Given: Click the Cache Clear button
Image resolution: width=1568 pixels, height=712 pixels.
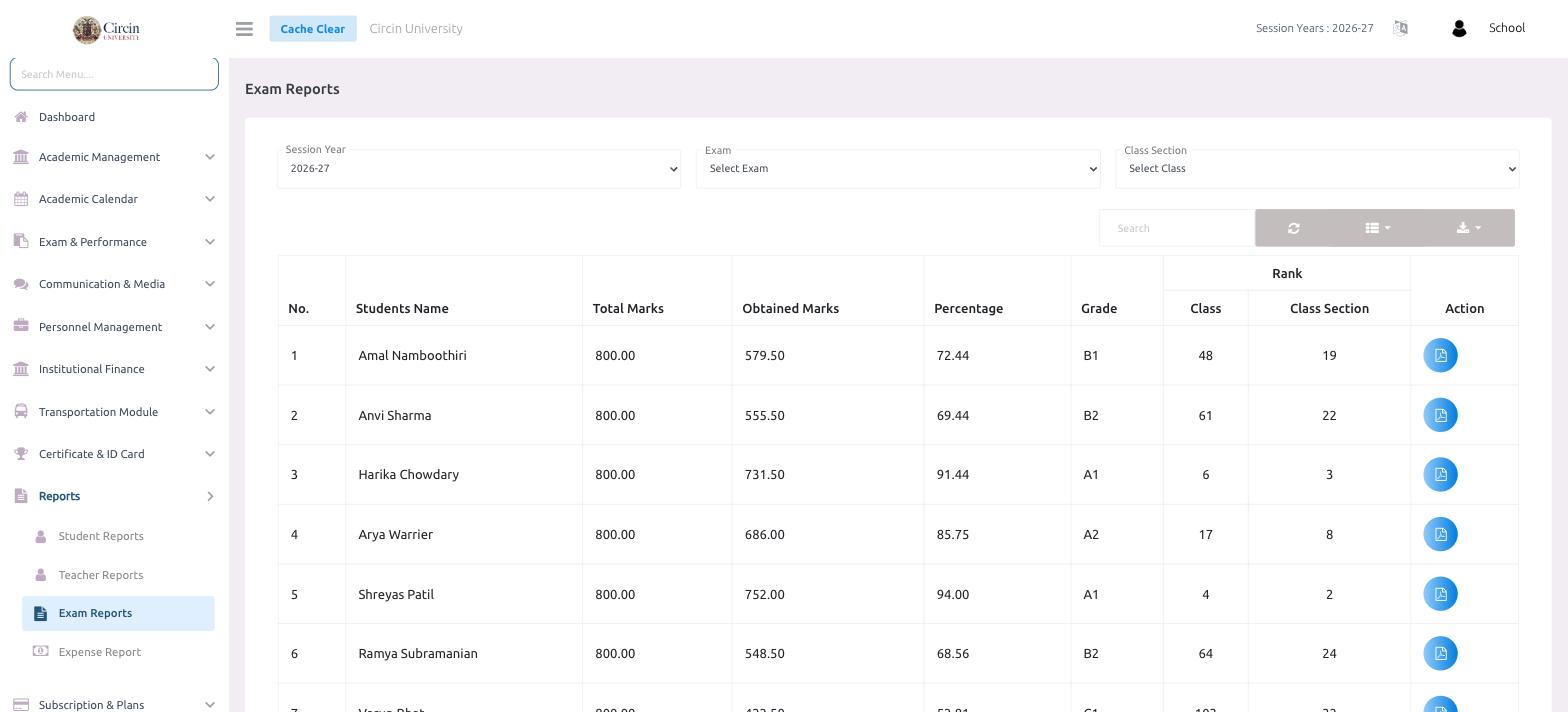Looking at the screenshot, I should [312, 29].
